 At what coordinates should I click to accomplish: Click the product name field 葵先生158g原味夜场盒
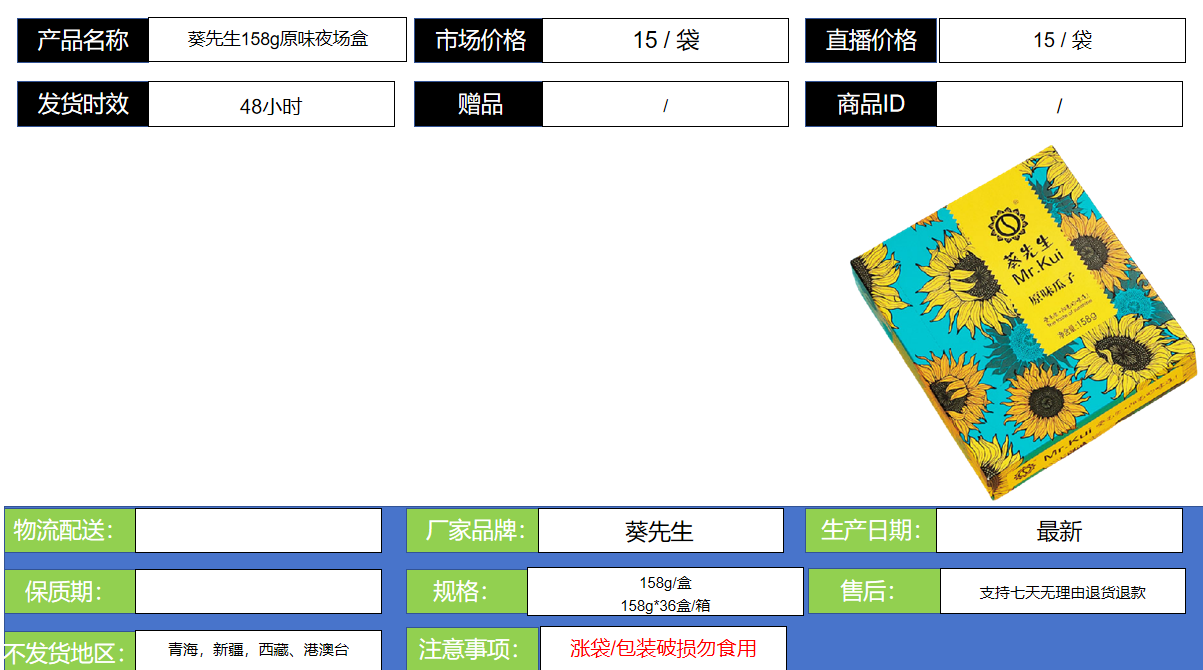(277, 40)
